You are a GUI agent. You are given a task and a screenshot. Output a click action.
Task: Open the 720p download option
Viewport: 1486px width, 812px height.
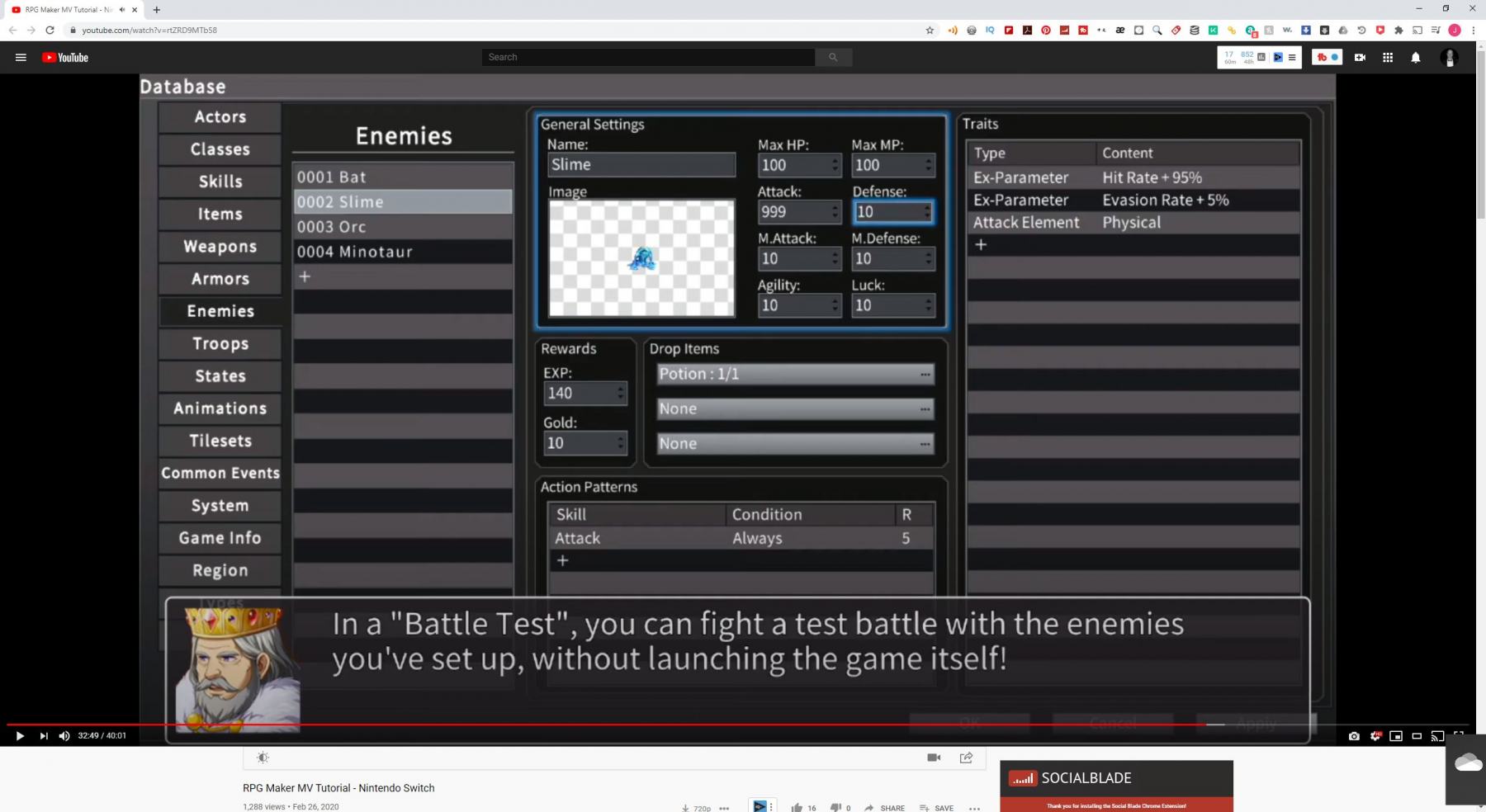(696, 808)
